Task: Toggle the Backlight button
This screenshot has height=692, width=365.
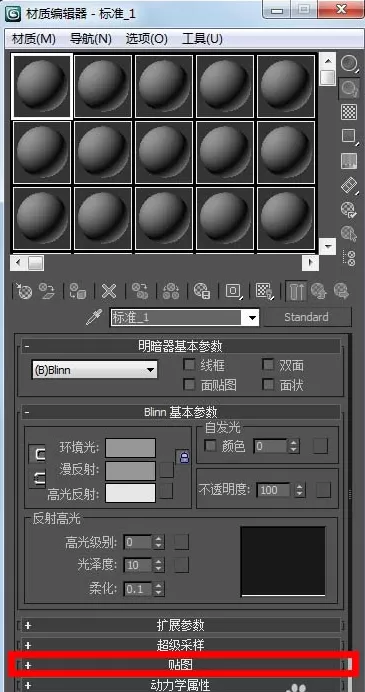Action: (349, 89)
